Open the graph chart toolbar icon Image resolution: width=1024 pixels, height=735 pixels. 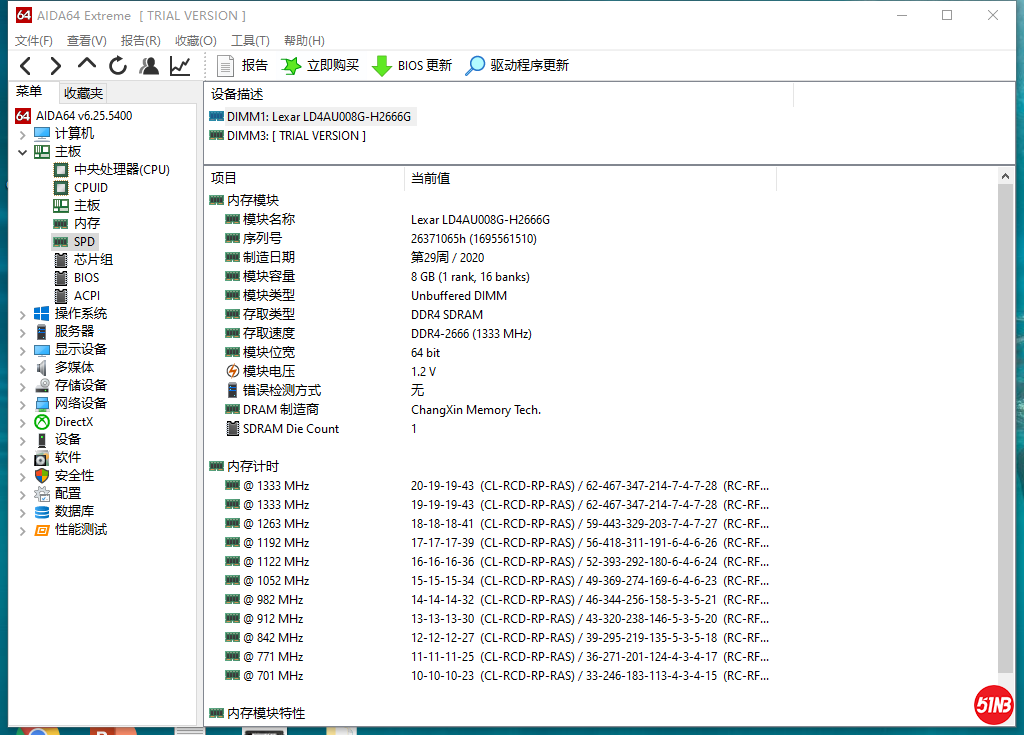point(180,66)
